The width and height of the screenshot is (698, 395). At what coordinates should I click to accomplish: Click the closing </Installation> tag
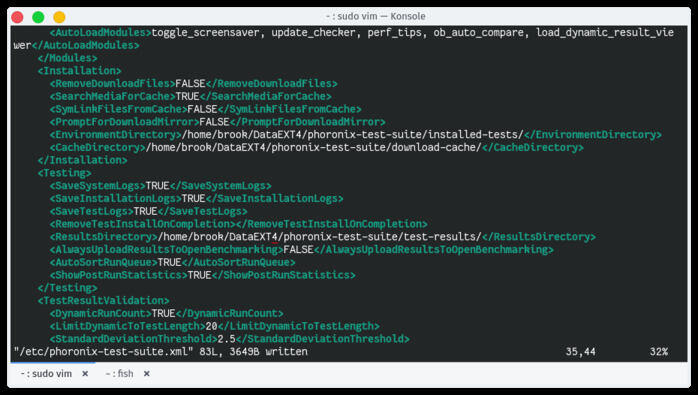pyautogui.click(x=82, y=160)
